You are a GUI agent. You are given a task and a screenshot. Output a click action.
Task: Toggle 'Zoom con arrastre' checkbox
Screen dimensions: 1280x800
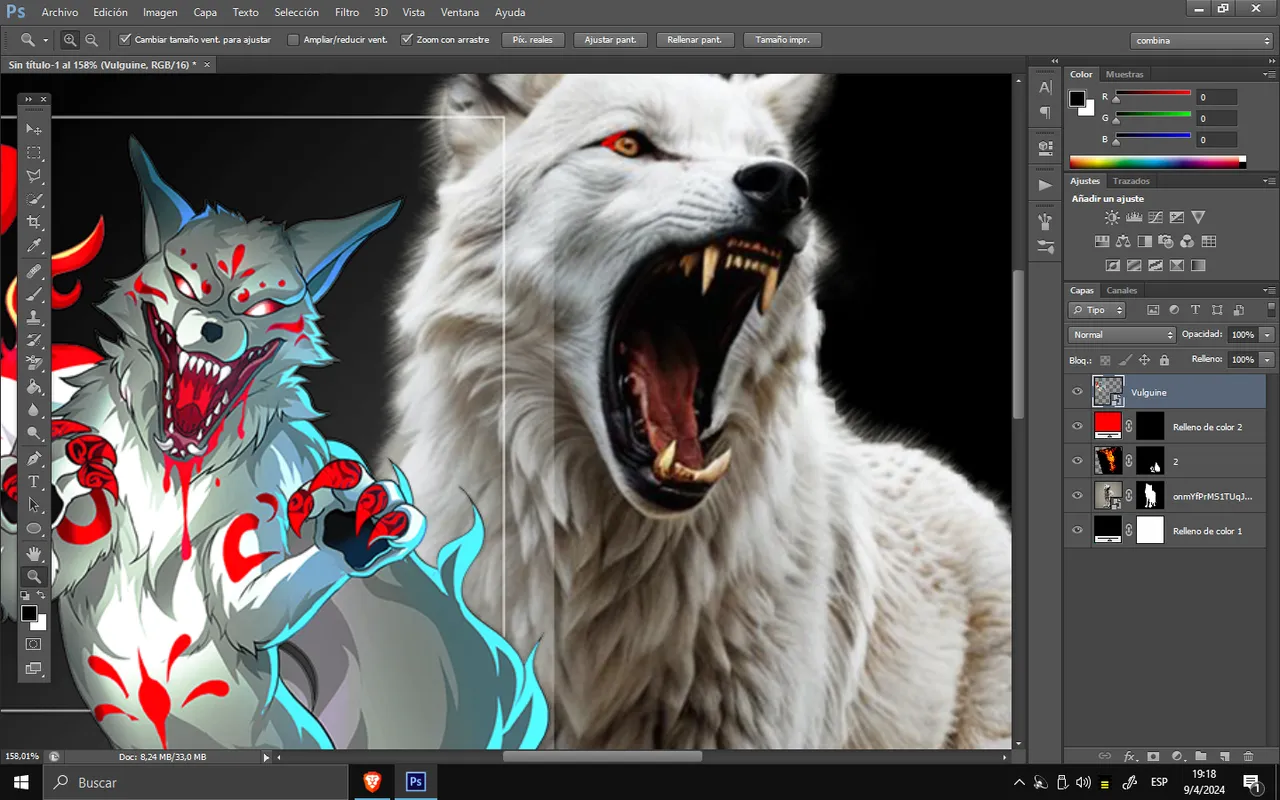pos(407,40)
